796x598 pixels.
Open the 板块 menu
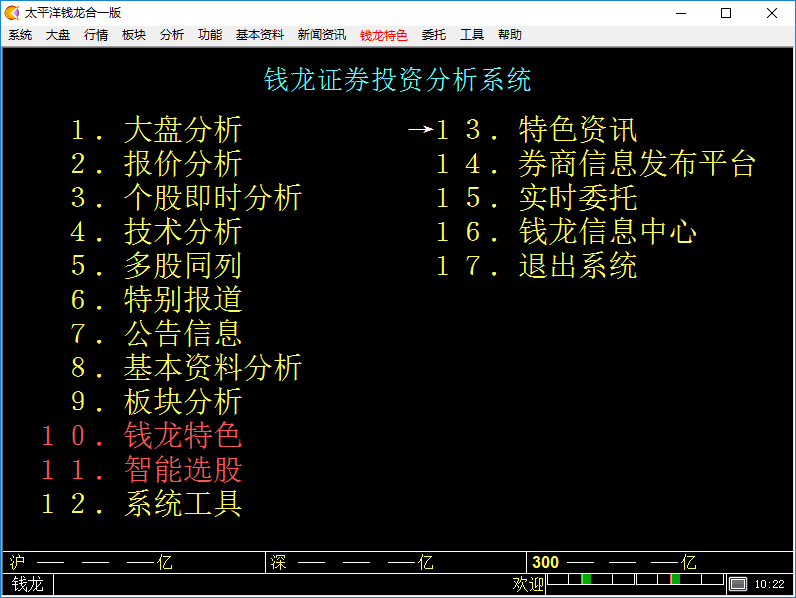(134, 35)
